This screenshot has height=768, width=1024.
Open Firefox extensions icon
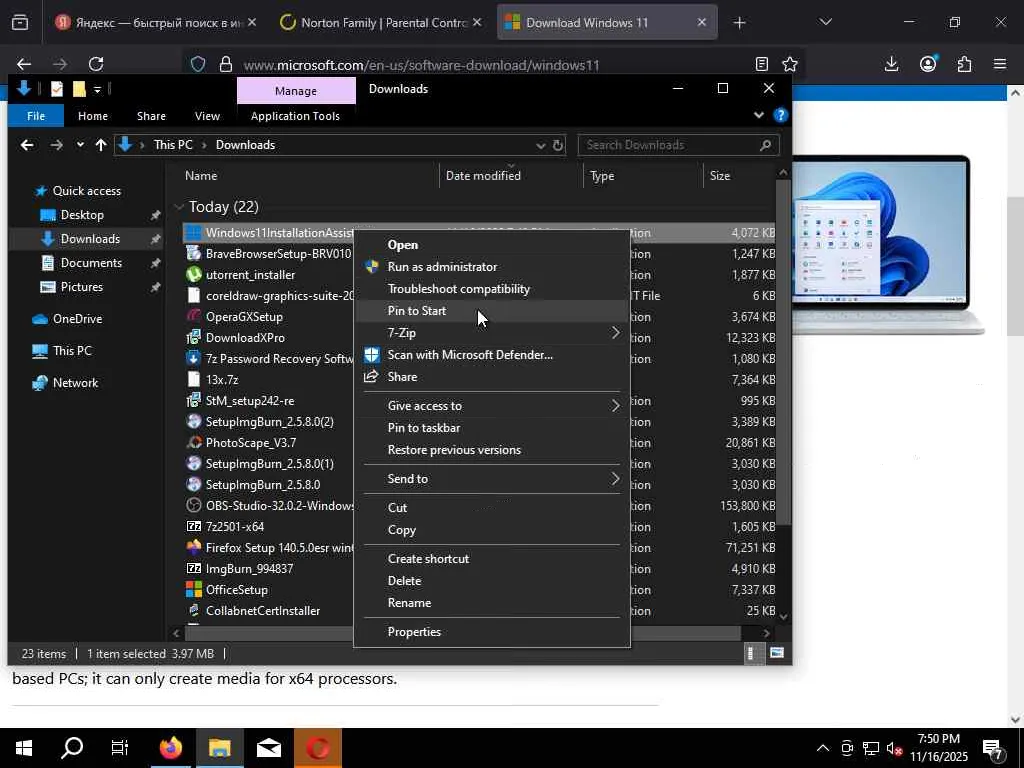tap(964, 64)
